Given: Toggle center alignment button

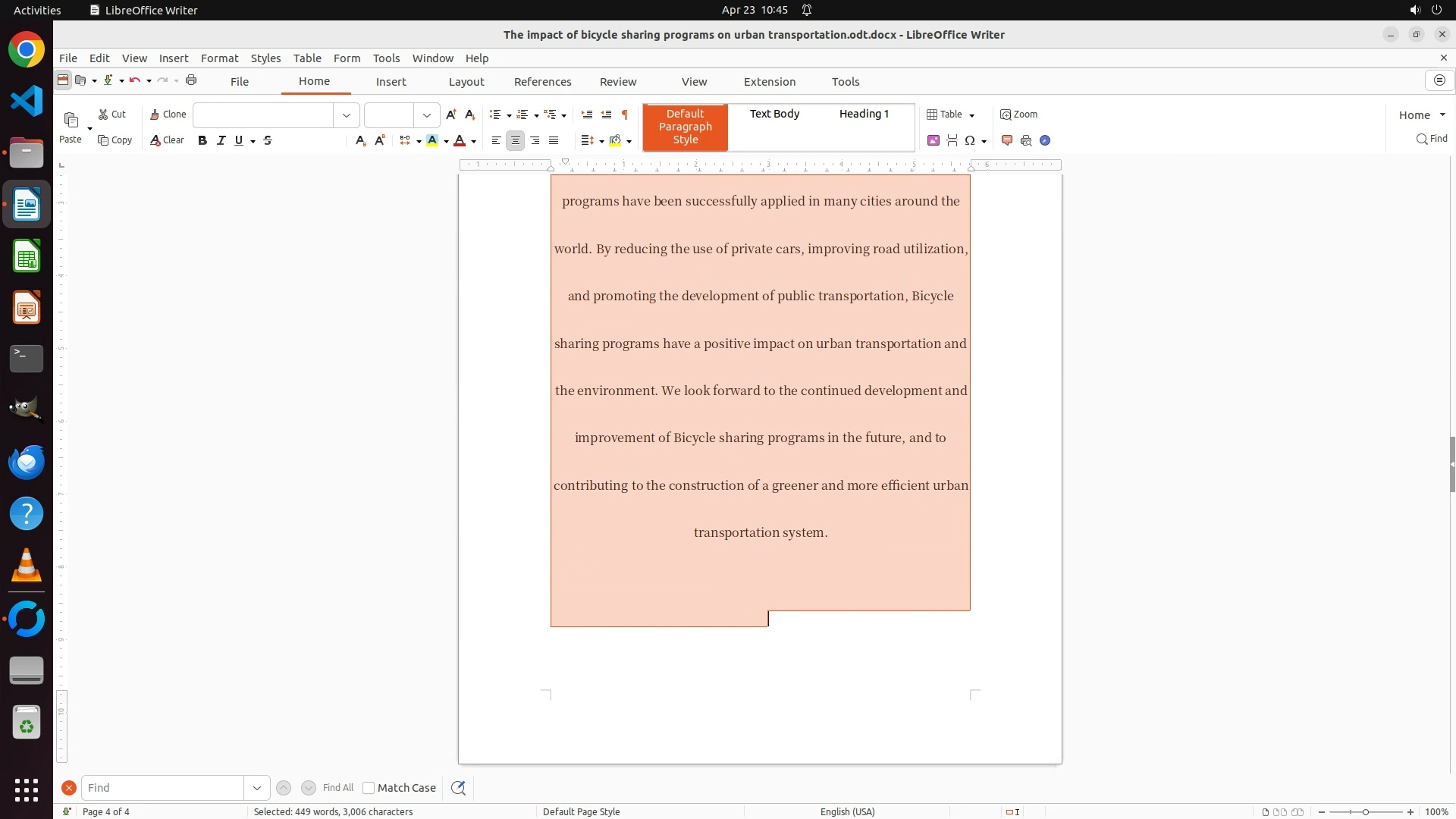Looking at the screenshot, I should pyautogui.click(x=515, y=140).
